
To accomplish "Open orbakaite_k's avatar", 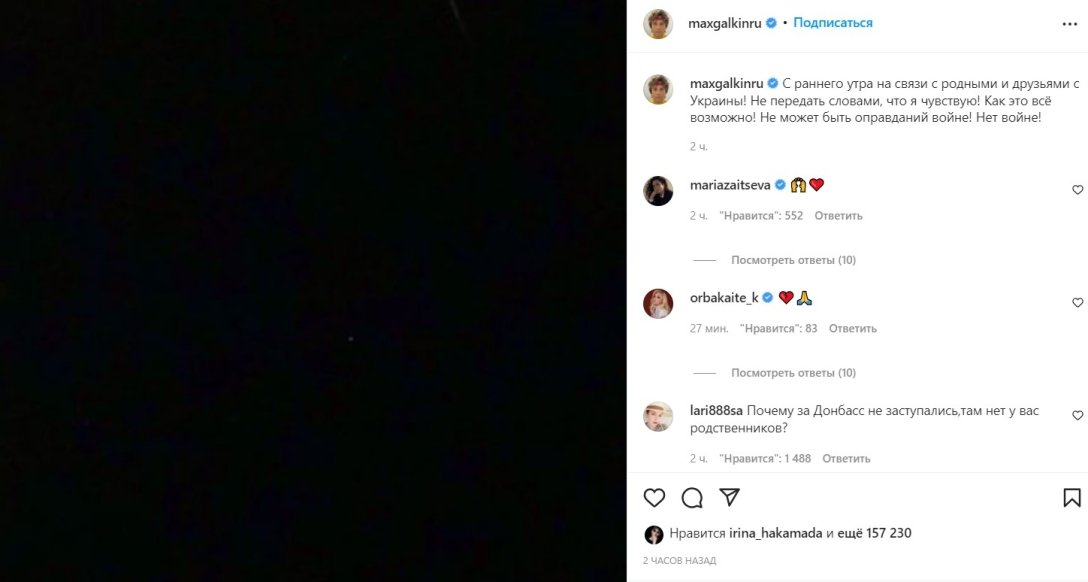I will click(x=658, y=304).
